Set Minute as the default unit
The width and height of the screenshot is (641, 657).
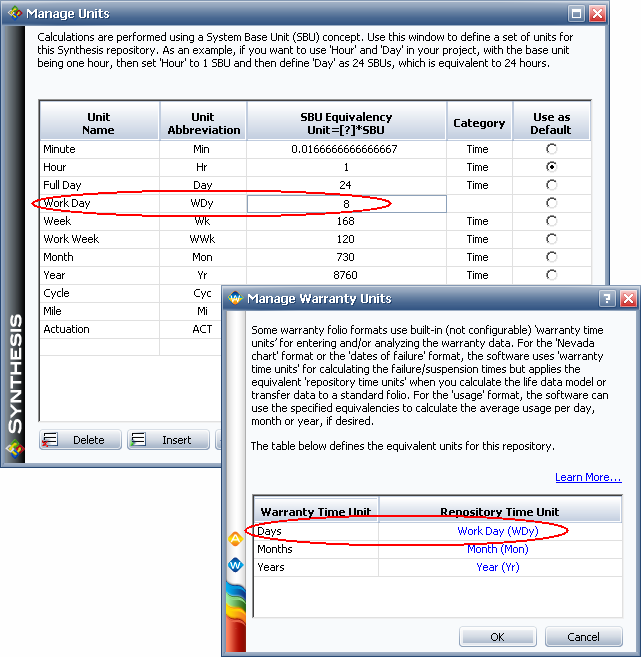point(550,149)
